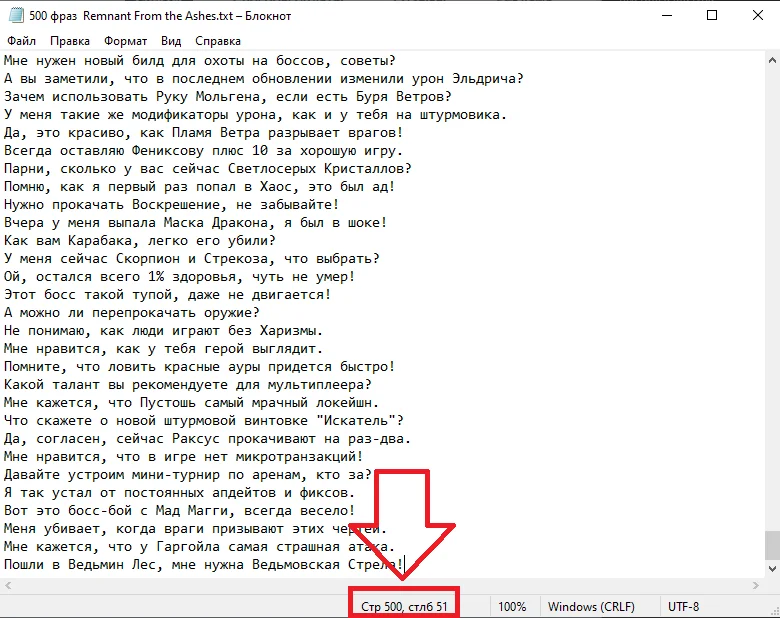The height and width of the screenshot is (618, 780).
Task: Click line about ловить красные ауры
Action: pyautogui.click(x=199, y=367)
